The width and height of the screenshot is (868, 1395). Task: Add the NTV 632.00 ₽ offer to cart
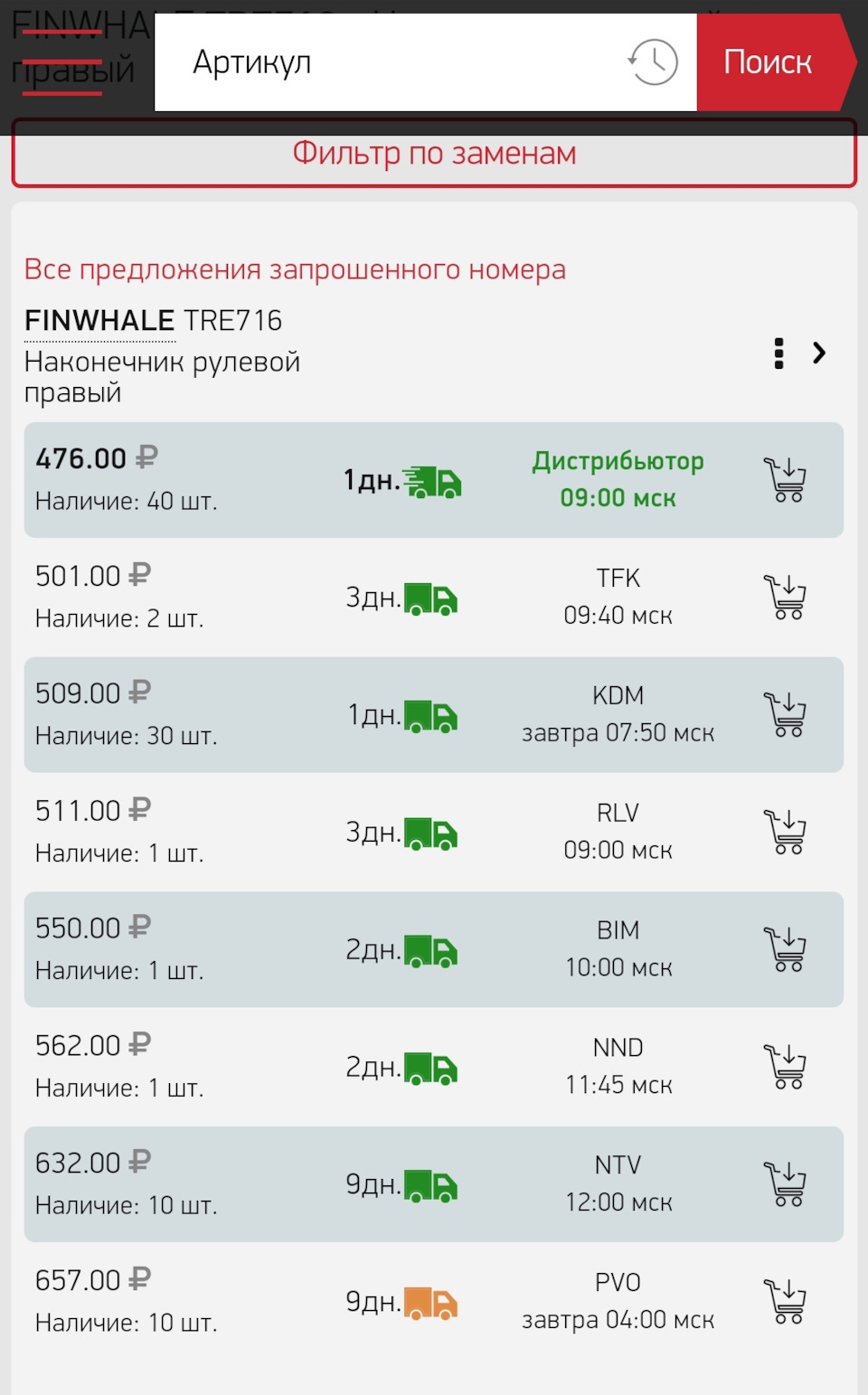tap(785, 1184)
